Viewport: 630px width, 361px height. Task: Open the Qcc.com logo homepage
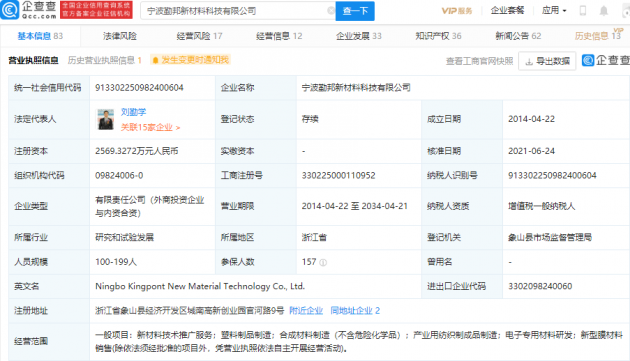point(28,10)
